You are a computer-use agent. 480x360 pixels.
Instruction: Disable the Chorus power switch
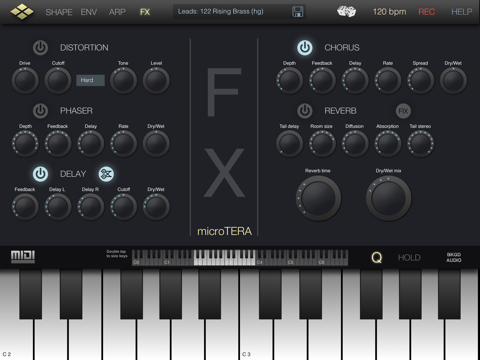point(305,48)
